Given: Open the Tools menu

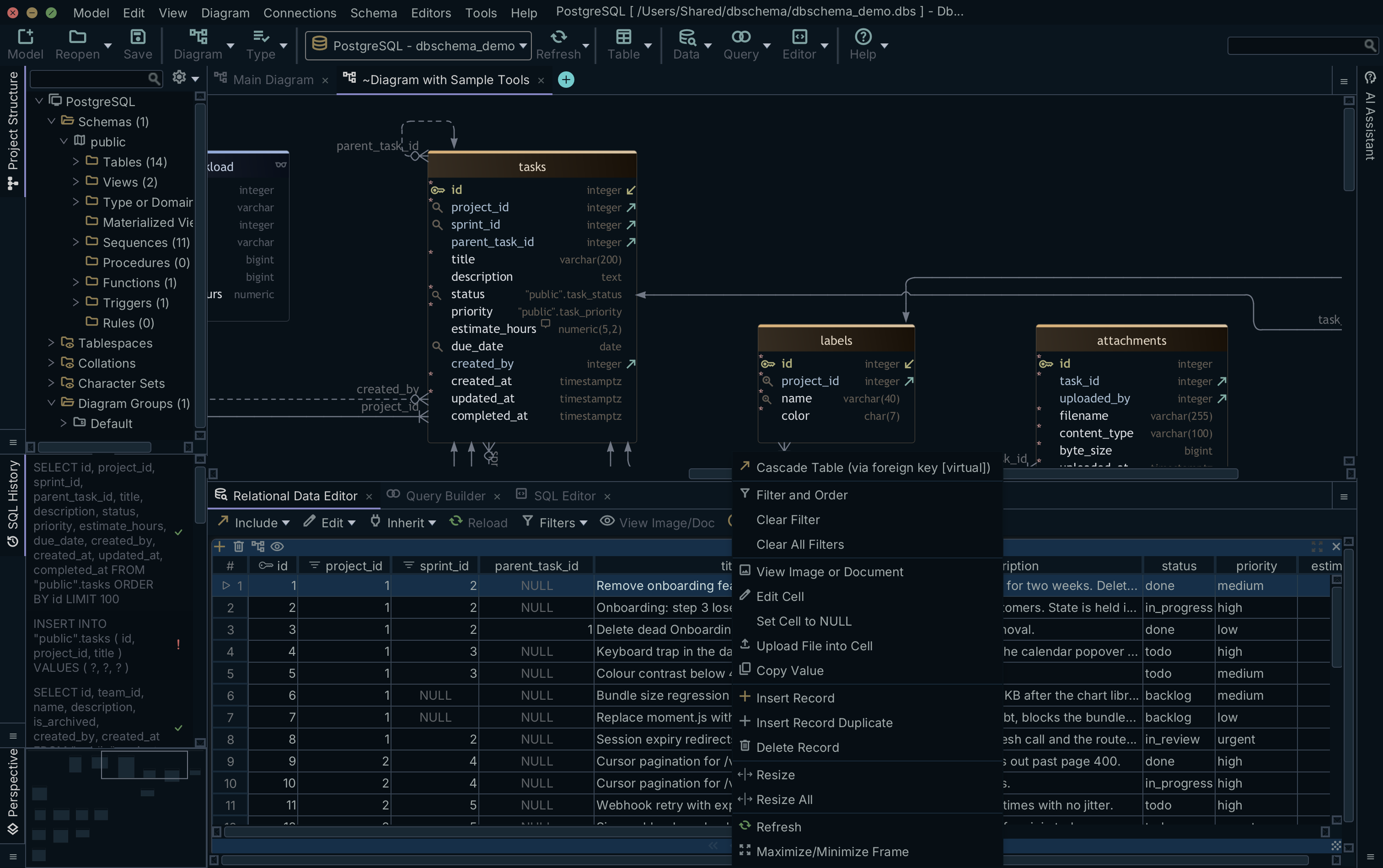Looking at the screenshot, I should [481, 13].
